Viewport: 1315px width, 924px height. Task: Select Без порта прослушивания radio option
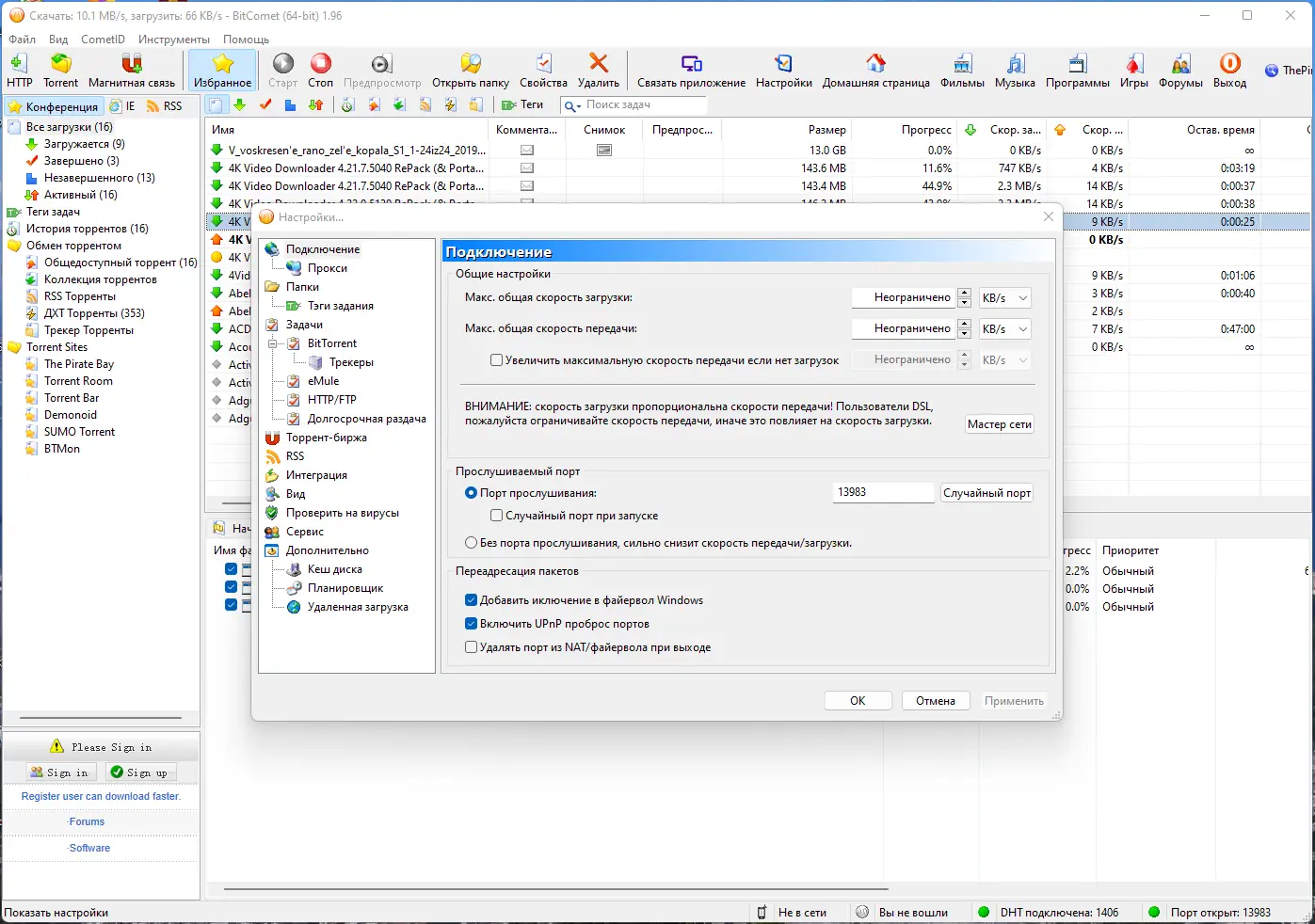click(x=472, y=543)
